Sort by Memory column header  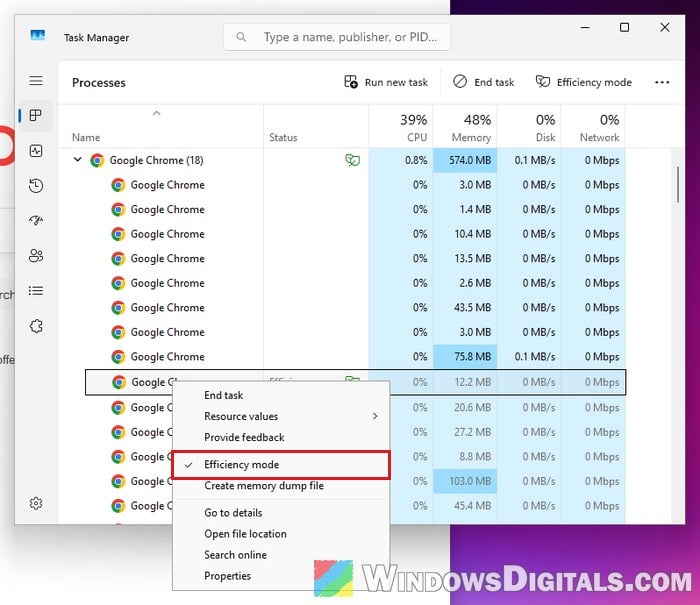[x=465, y=127]
